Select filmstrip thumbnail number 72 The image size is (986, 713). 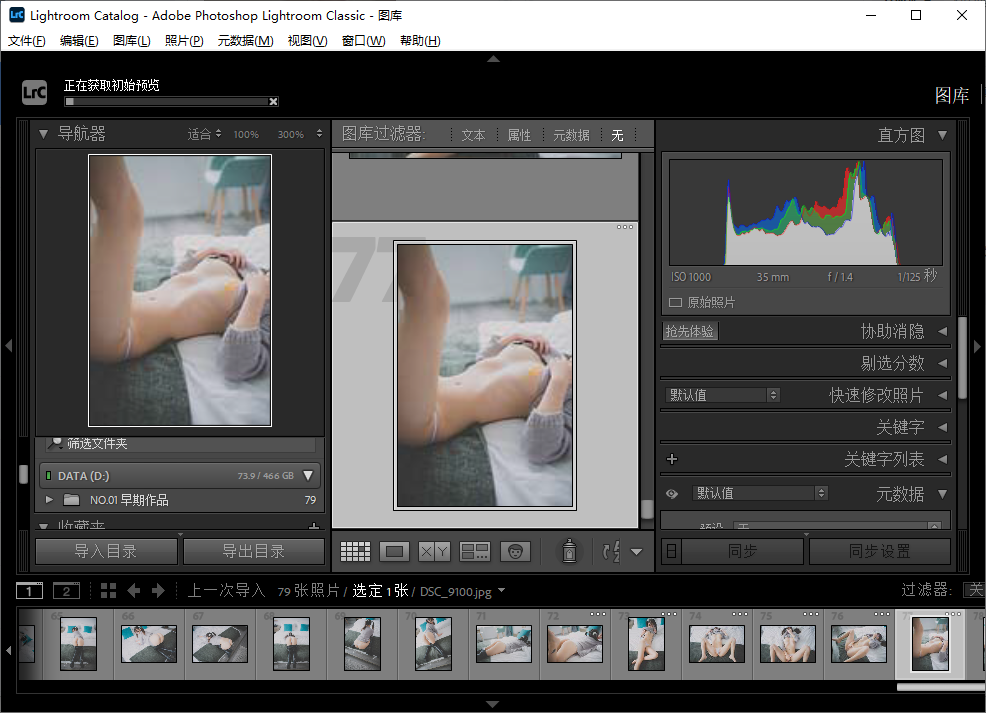tap(574, 643)
